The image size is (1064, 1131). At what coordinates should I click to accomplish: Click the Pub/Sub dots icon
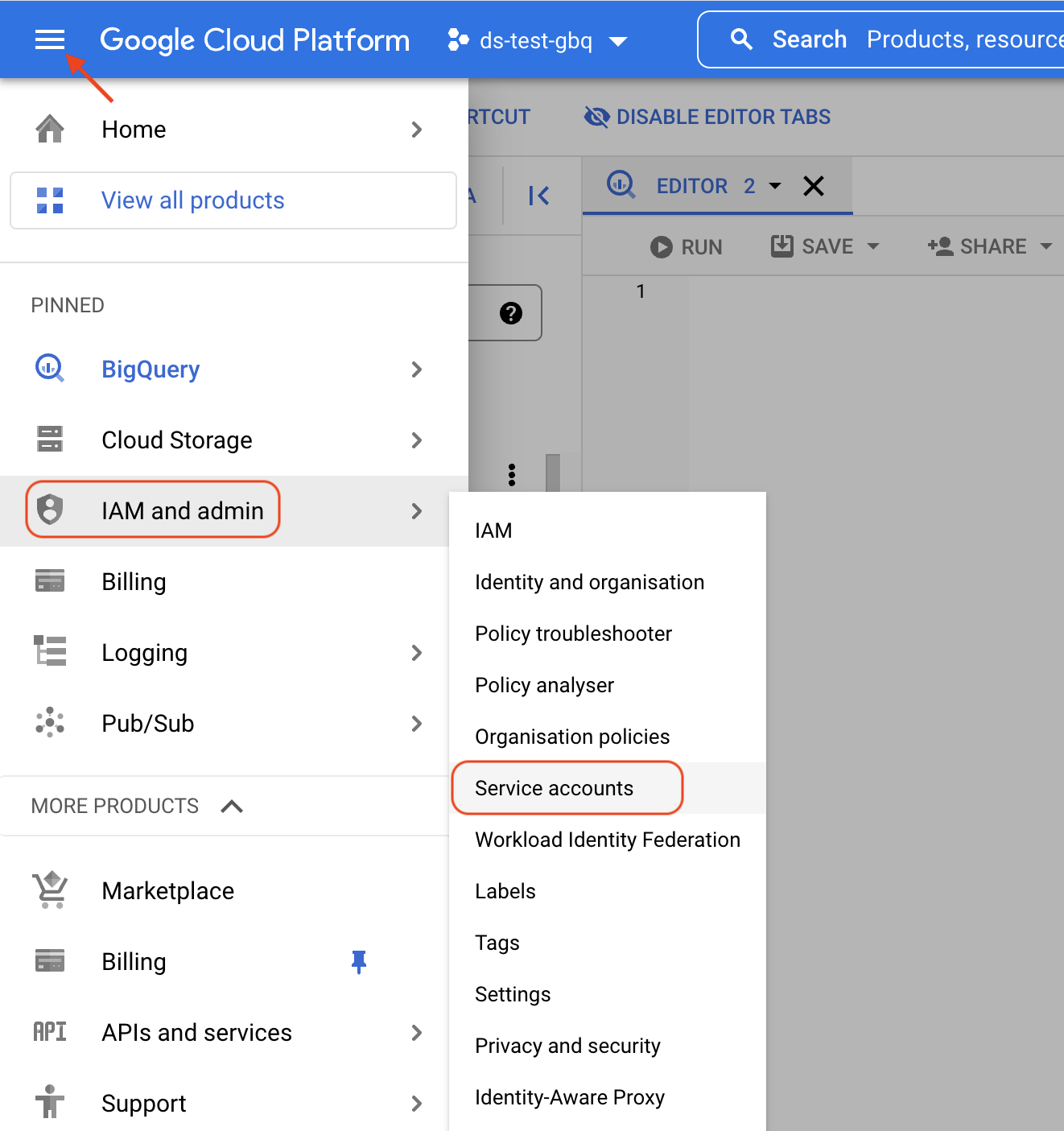pyautogui.click(x=50, y=723)
